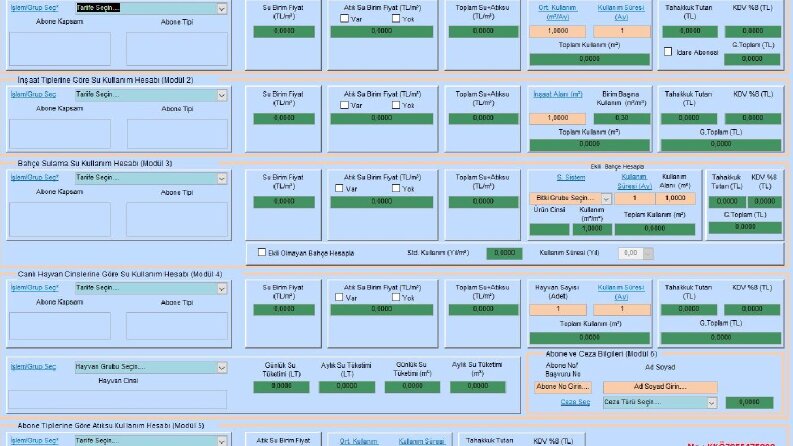Open Kullanım Süresi (Ay) link in Modül 3 section

[x=634, y=182]
